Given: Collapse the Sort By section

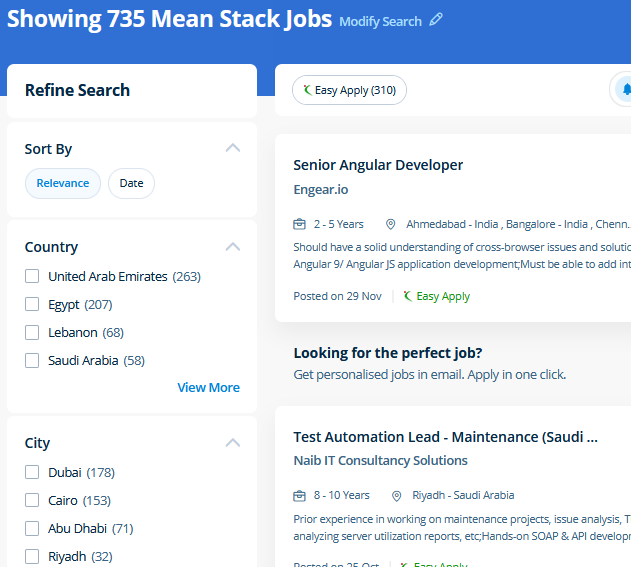Looking at the screenshot, I should point(233,148).
